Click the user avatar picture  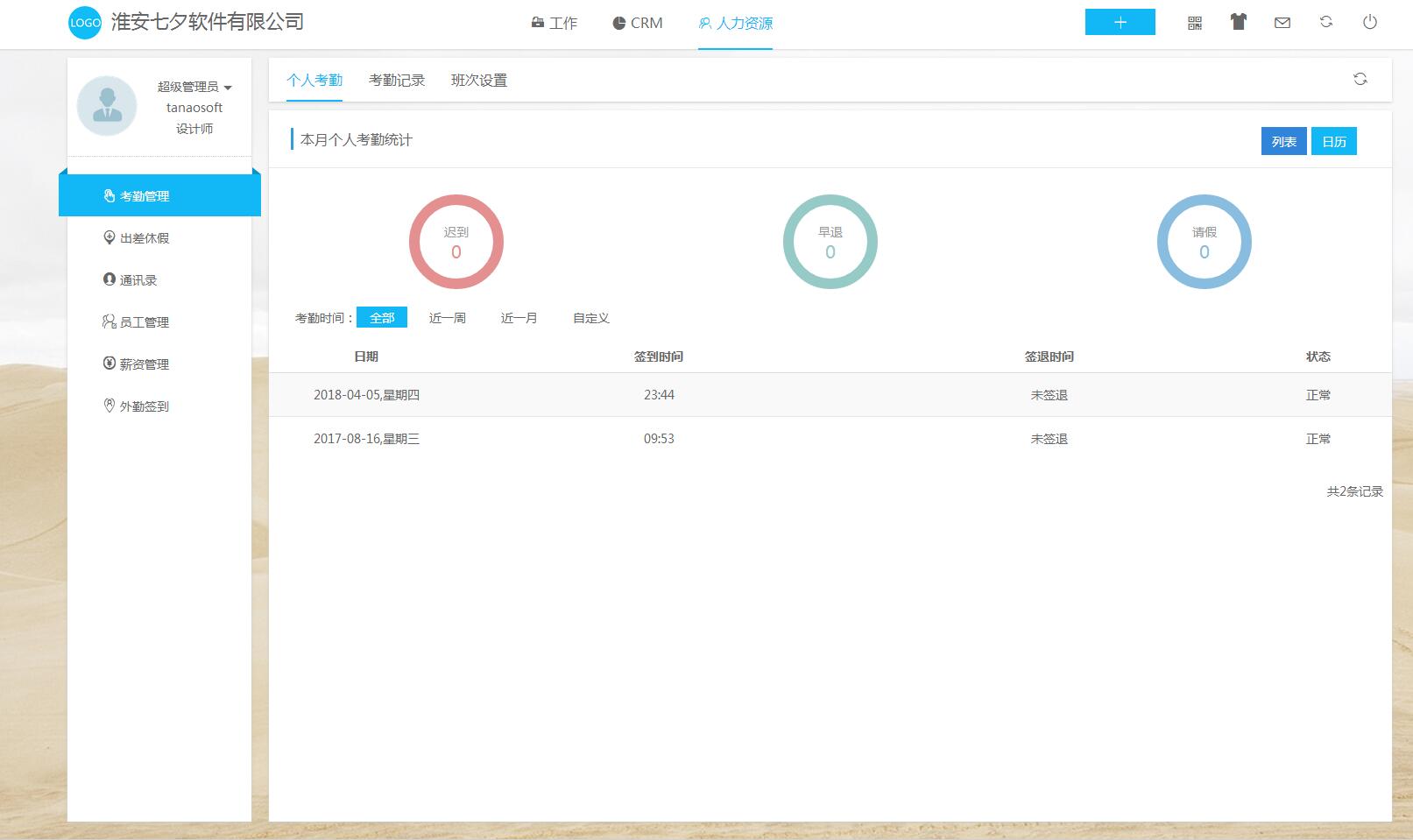107,106
